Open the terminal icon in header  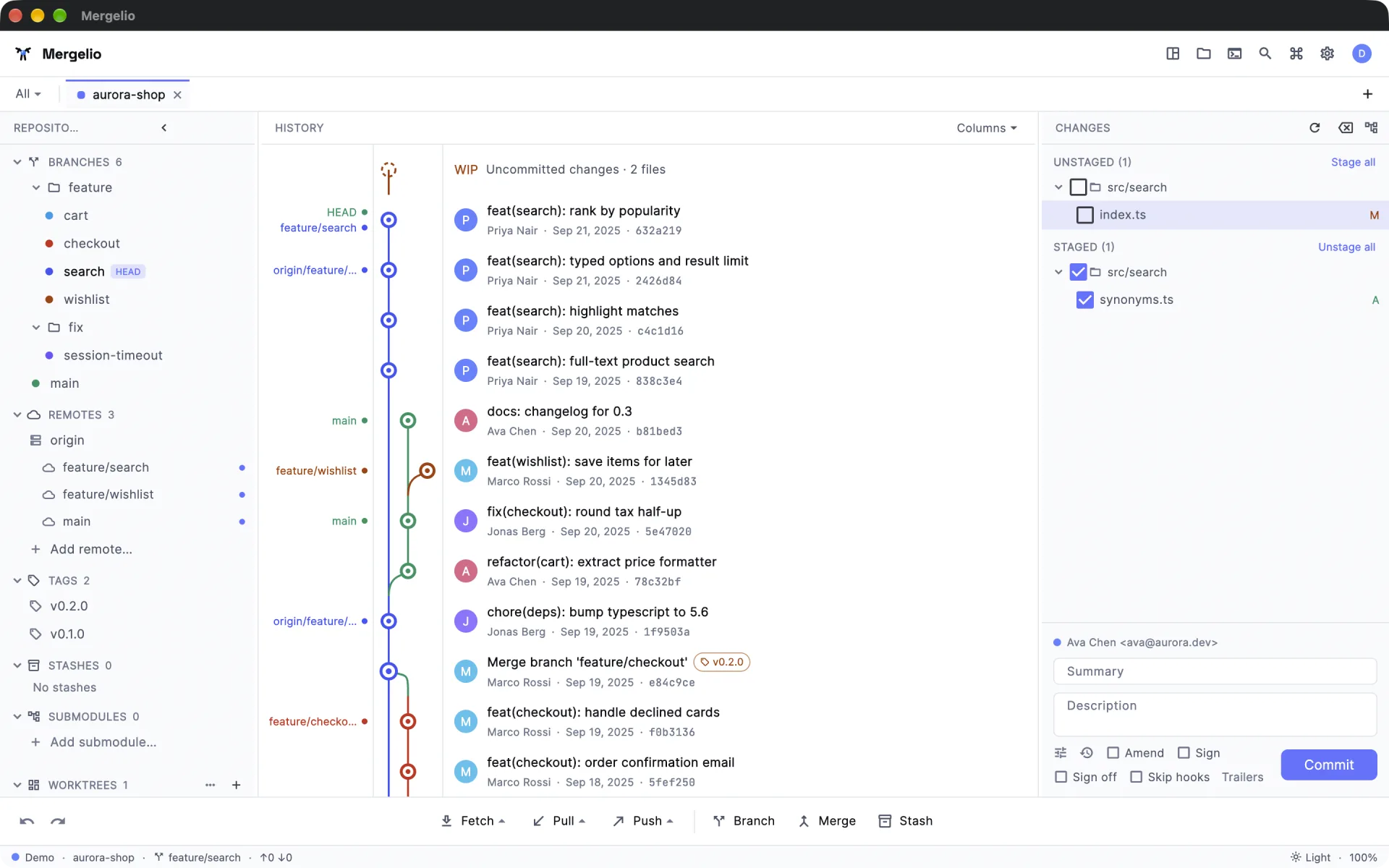pos(1235,54)
